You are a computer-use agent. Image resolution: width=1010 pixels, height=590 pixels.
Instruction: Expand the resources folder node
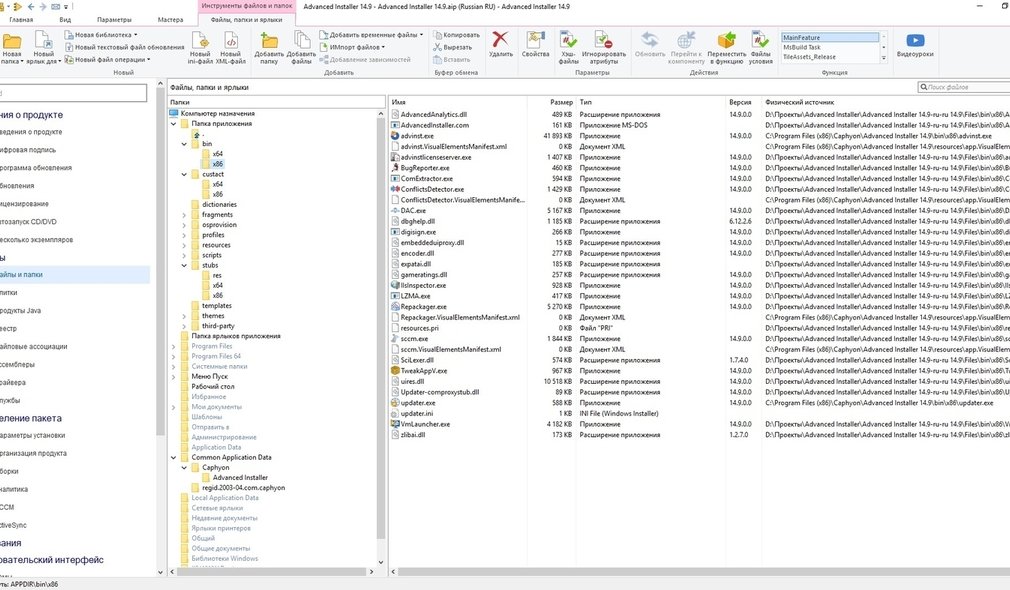(184, 245)
